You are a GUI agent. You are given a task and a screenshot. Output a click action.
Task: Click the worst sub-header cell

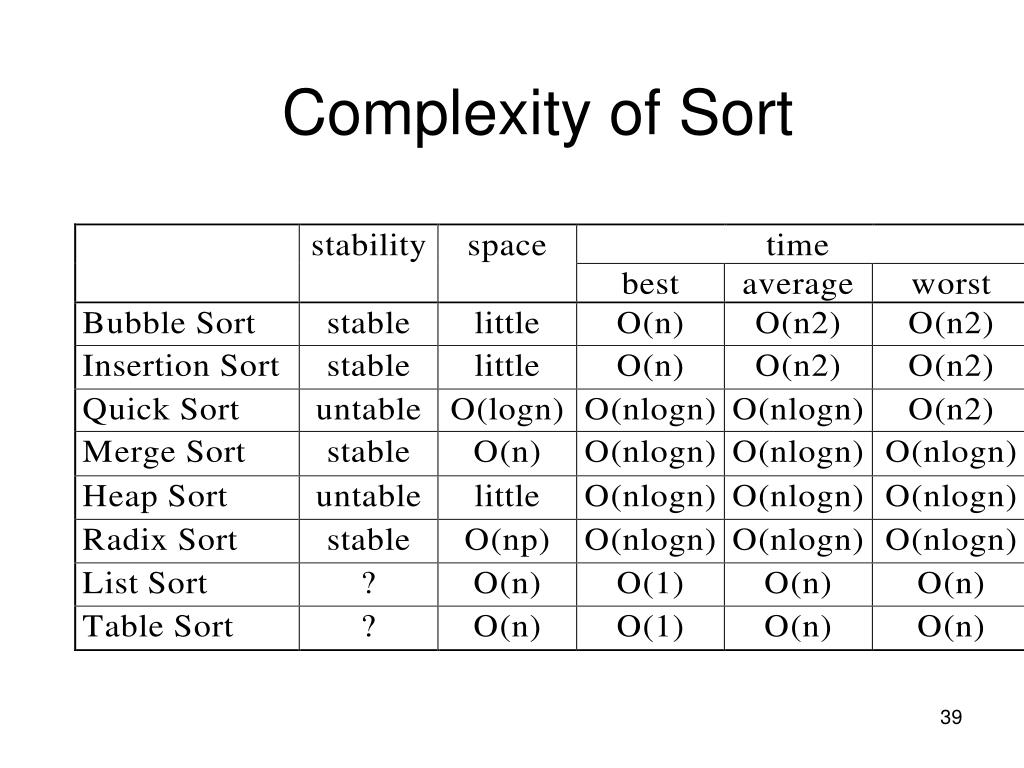pos(951,285)
